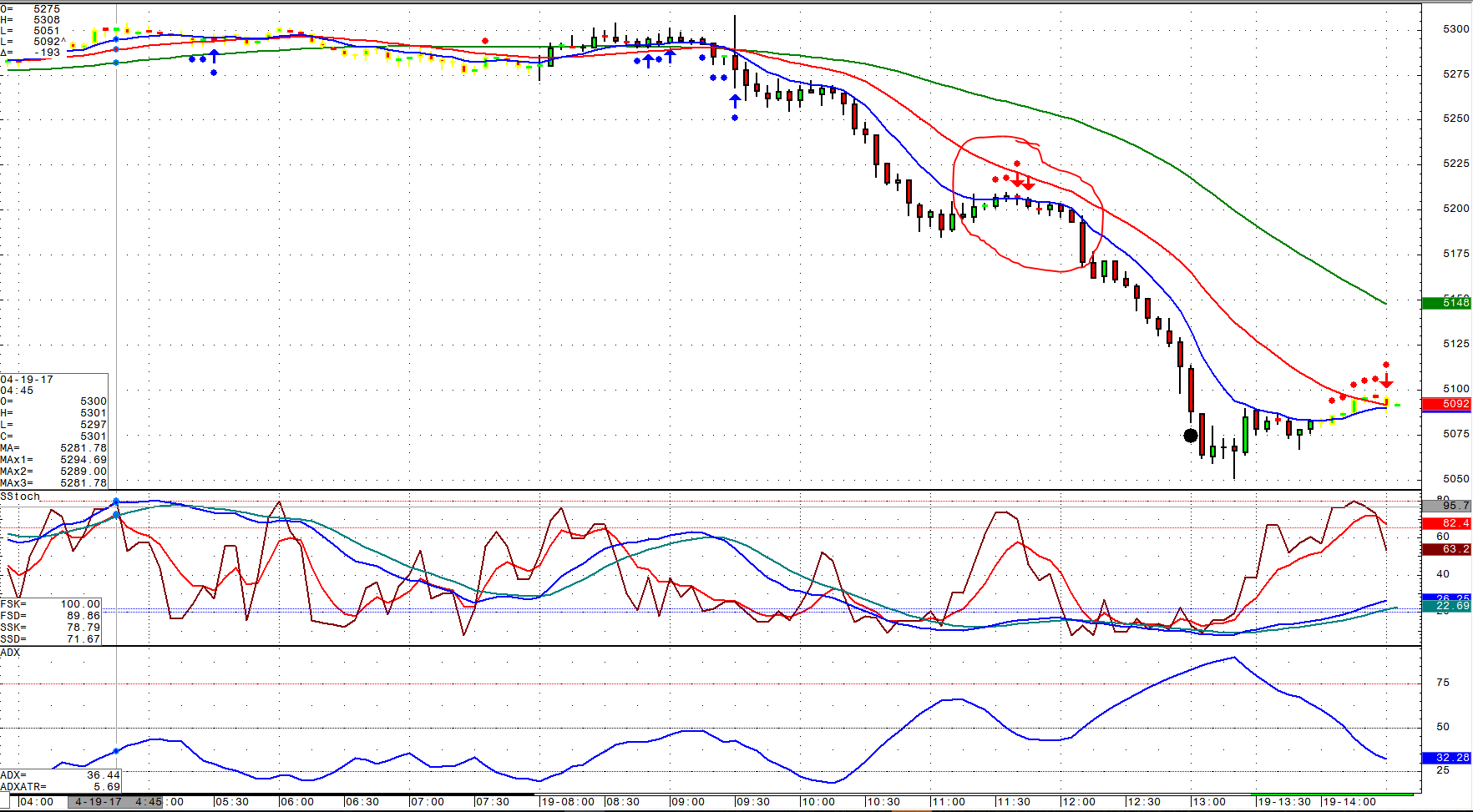Click the 11:00 time axis label
Image resolution: width=1473 pixels, height=812 pixels.
pyautogui.click(x=949, y=802)
